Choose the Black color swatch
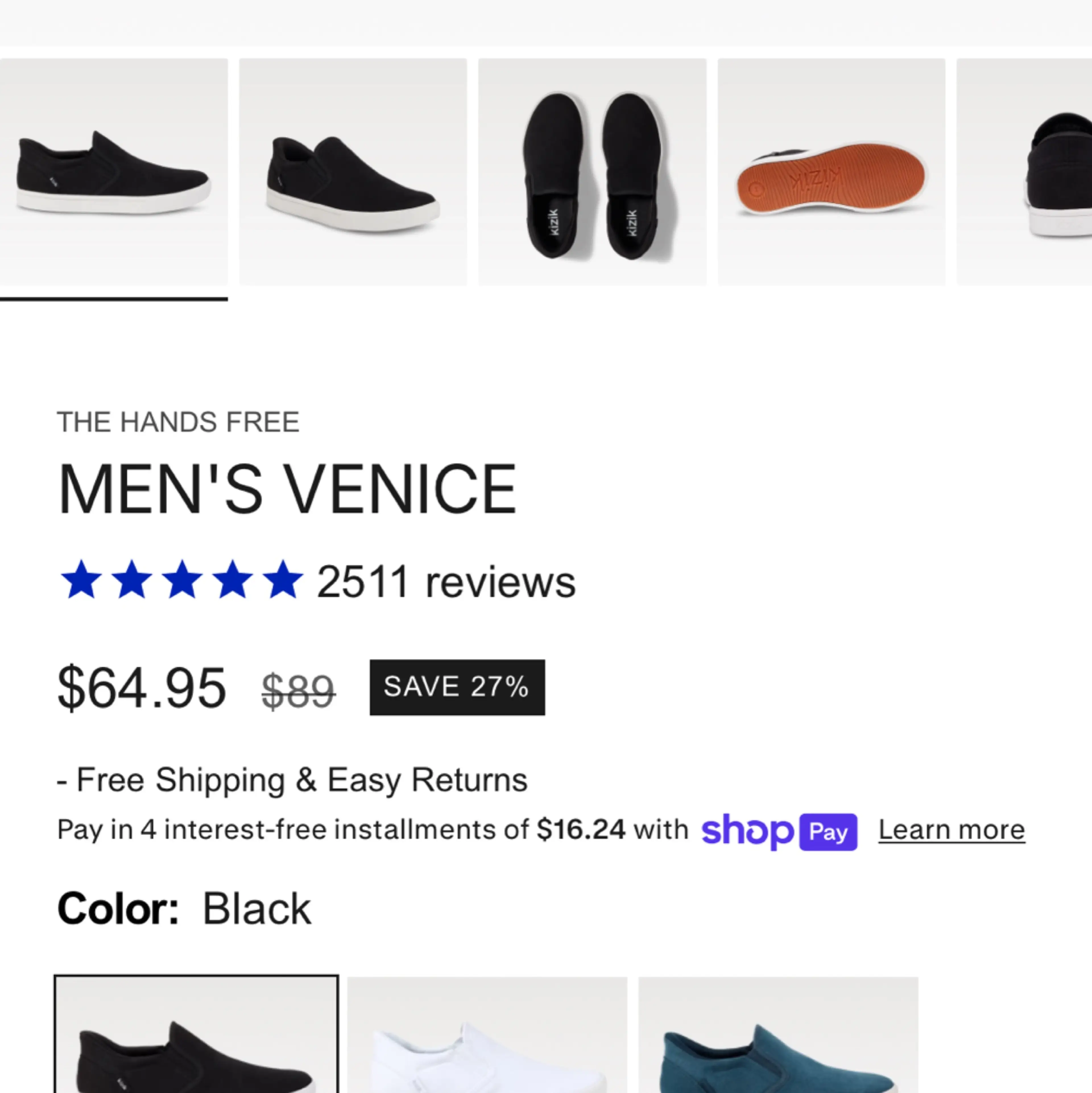 pos(196,1034)
